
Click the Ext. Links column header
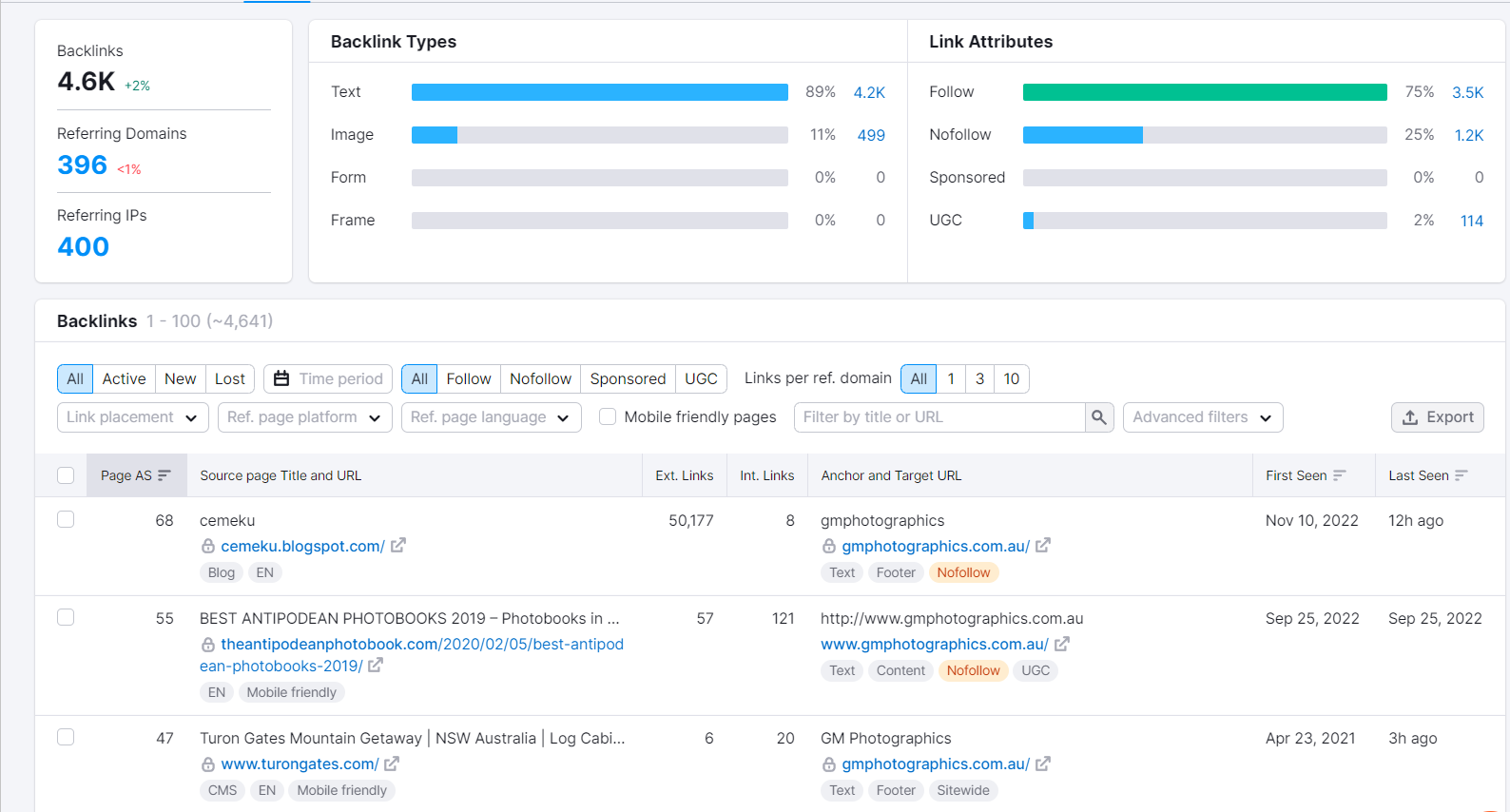[x=685, y=475]
